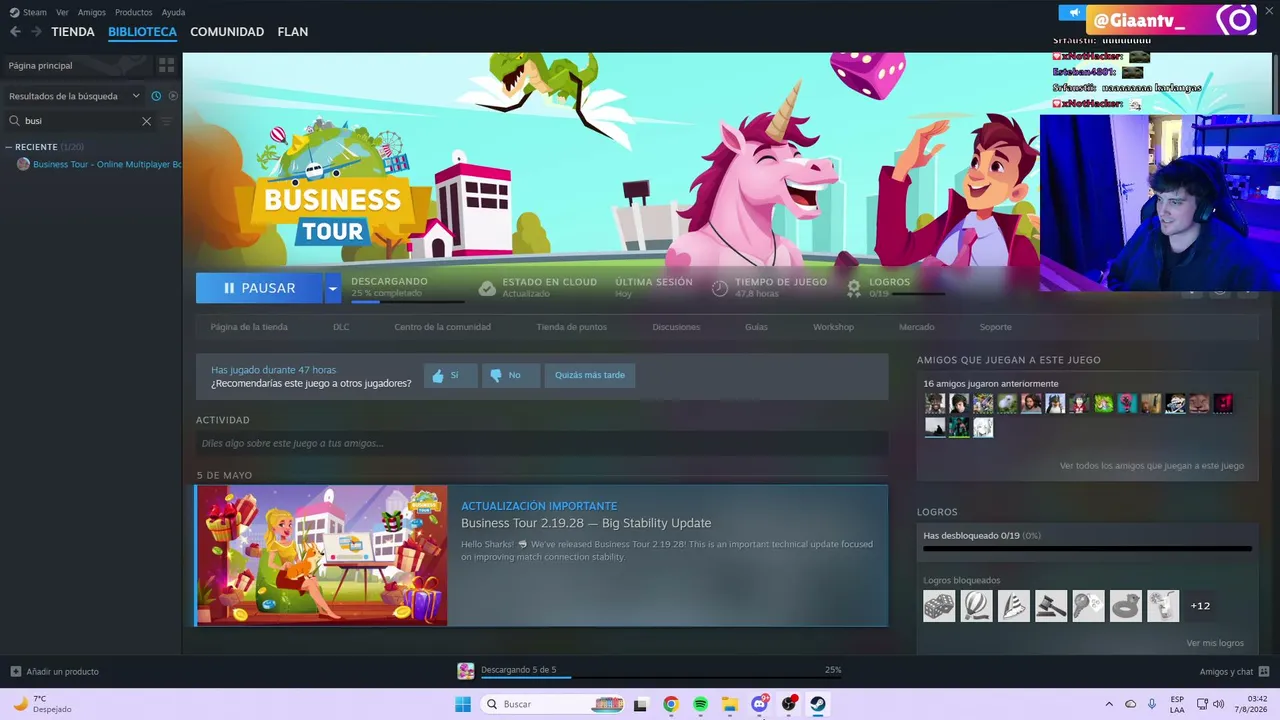Image resolution: width=1280 pixels, height=720 pixels.
Task: Click the Añadir un producto button
Action: pyautogui.click(x=55, y=671)
